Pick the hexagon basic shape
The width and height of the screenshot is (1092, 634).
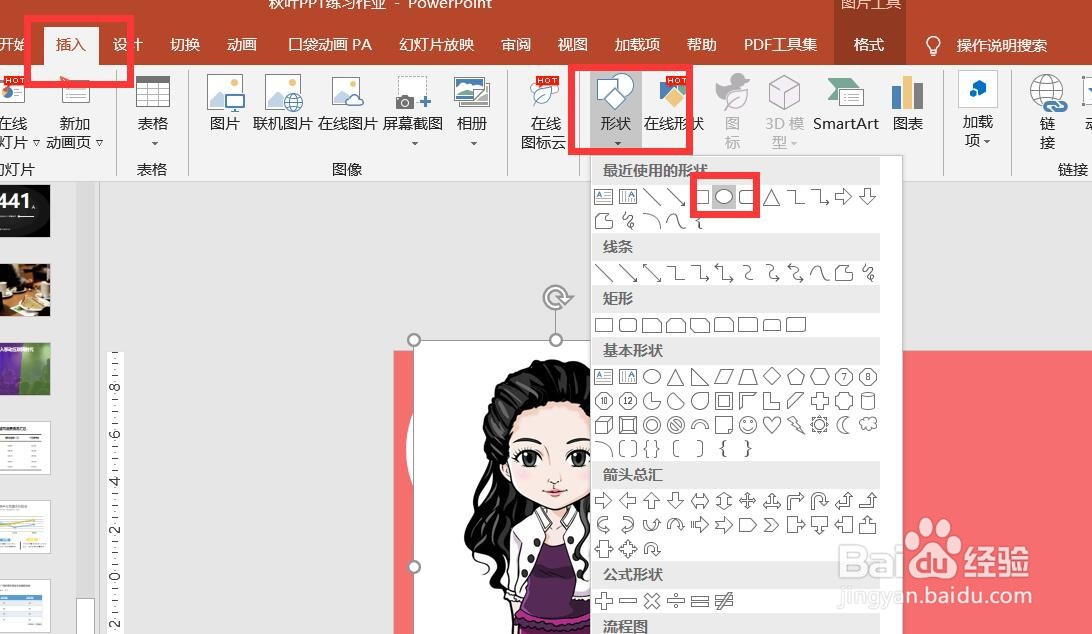tap(820, 377)
